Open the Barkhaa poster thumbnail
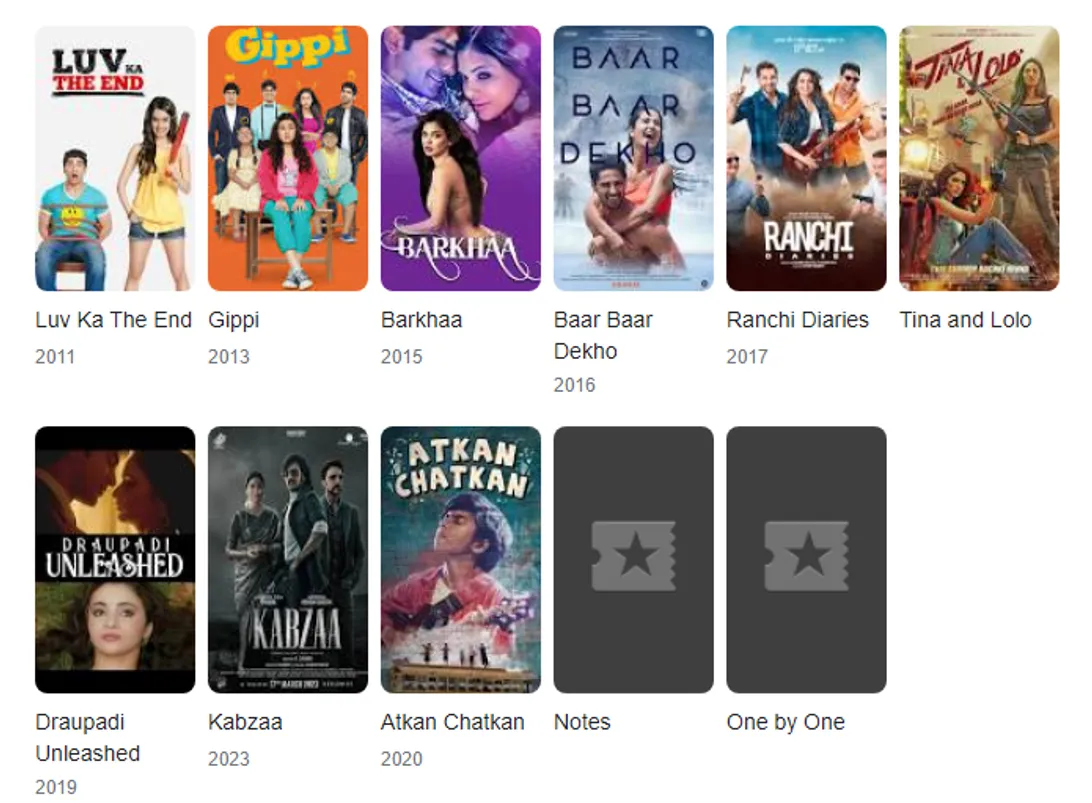Screen dimensions: 1092x803 click(460, 158)
